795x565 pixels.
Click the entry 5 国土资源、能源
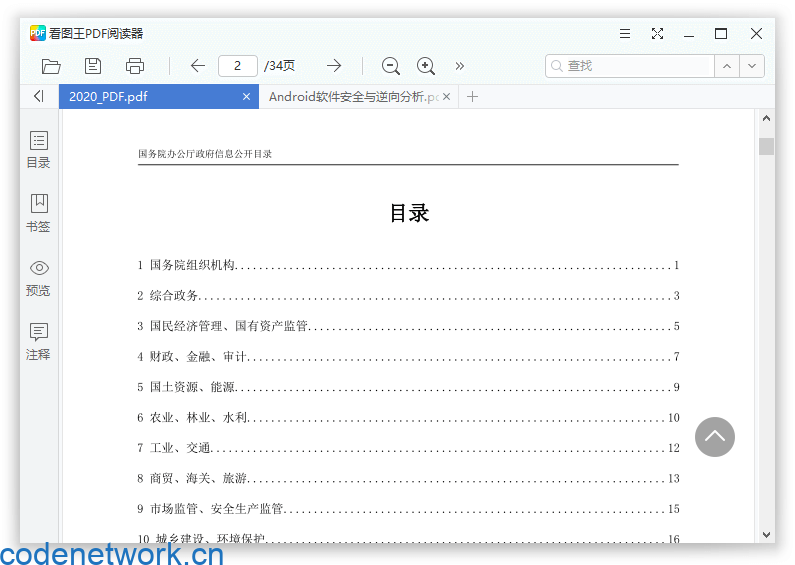pos(408,386)
